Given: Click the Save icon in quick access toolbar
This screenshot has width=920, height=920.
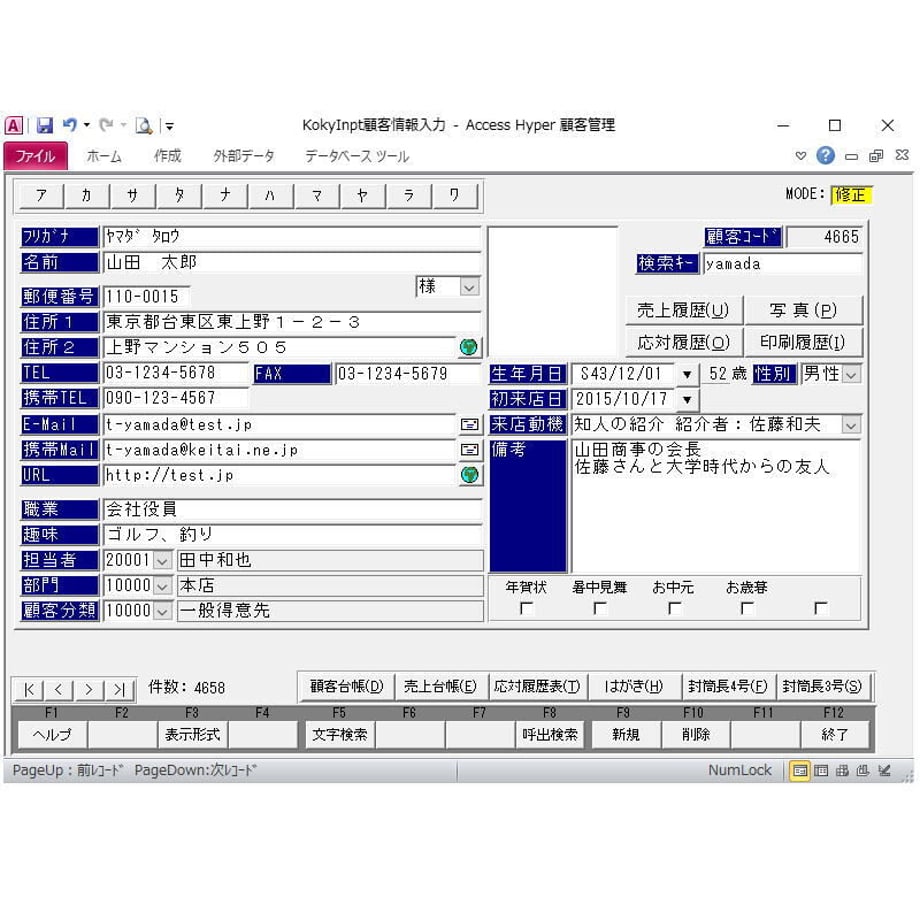Looking at the screenshot, I should (44, 126).
